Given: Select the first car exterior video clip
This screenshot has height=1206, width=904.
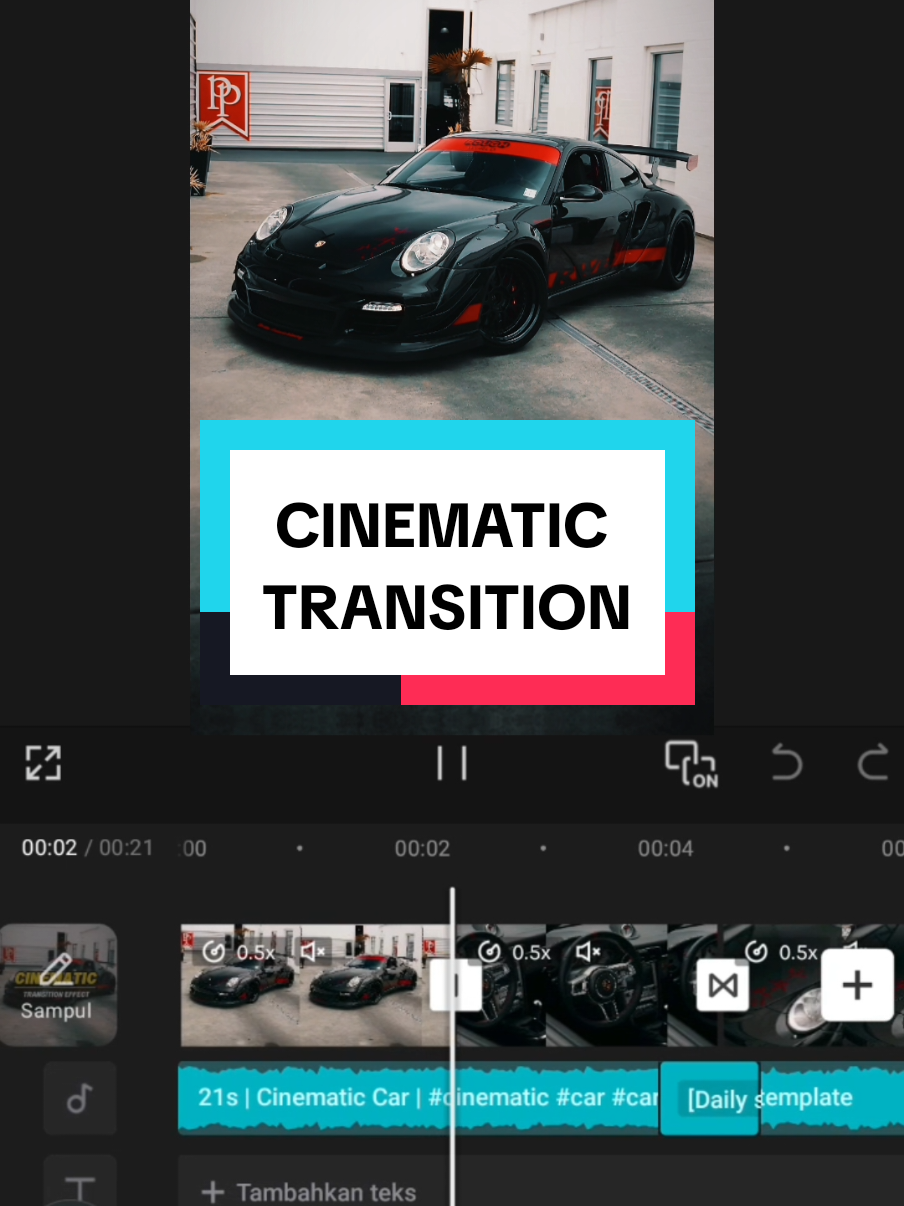Looking at the screenshot, I should click(315, 985).
